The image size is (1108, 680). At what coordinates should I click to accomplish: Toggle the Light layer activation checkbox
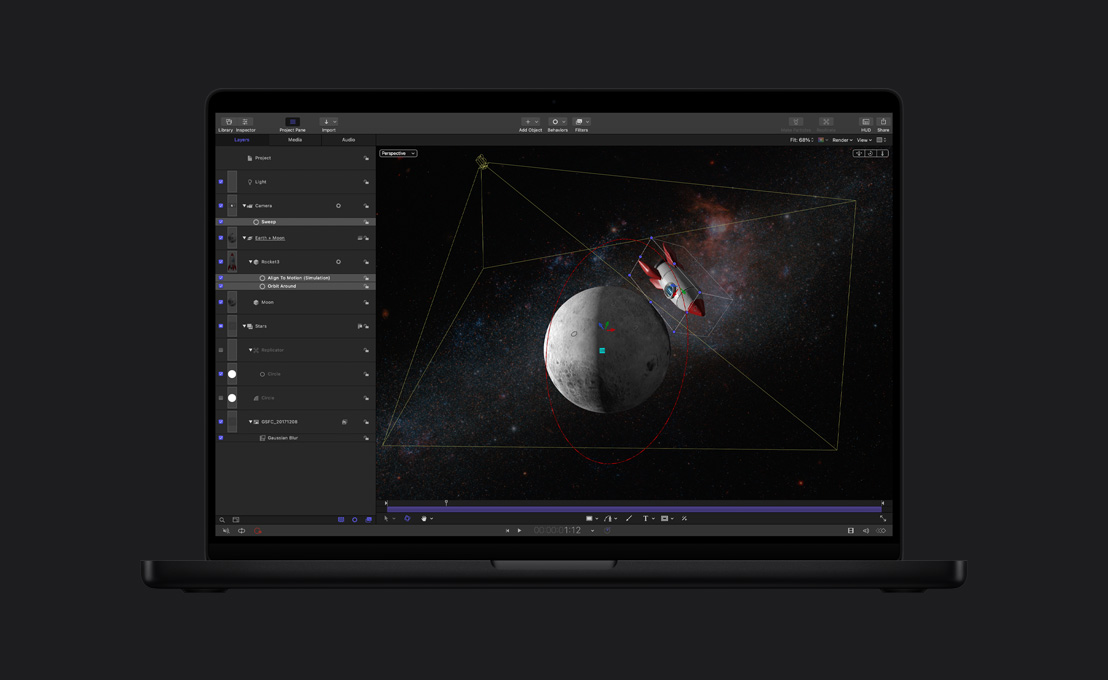pyautogui.click(x=220, y=181)
